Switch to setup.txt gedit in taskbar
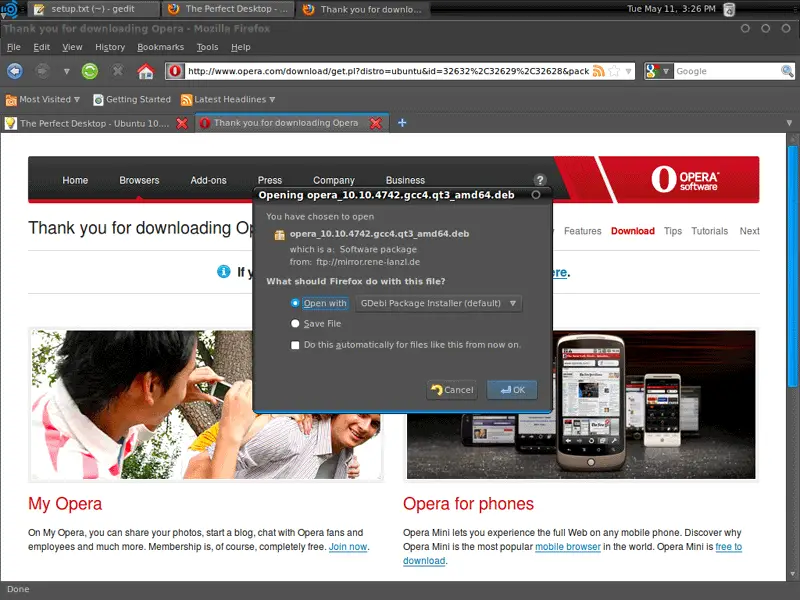The image size is (800, 600). point(92,9)
